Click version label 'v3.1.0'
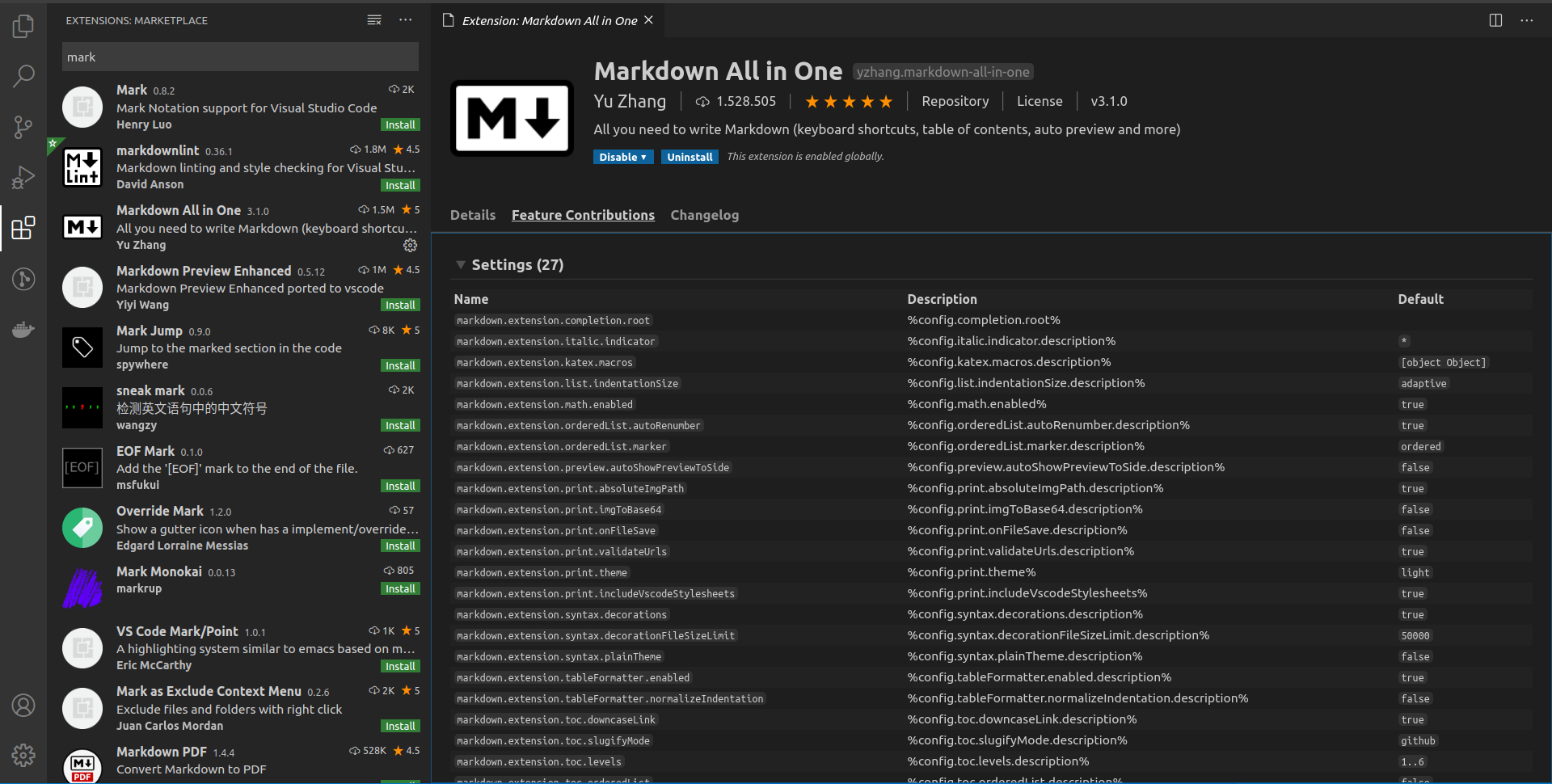Image resolution: width=1552 pixels, height=784 pixels. pos(1108,101)
